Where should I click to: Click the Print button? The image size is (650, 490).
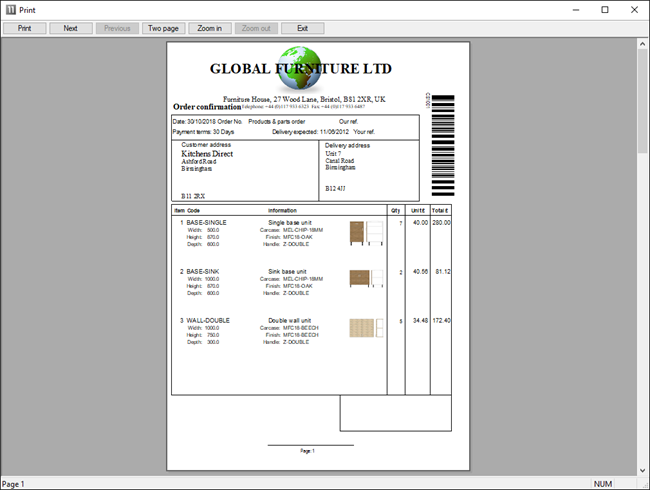coord(24,28)
